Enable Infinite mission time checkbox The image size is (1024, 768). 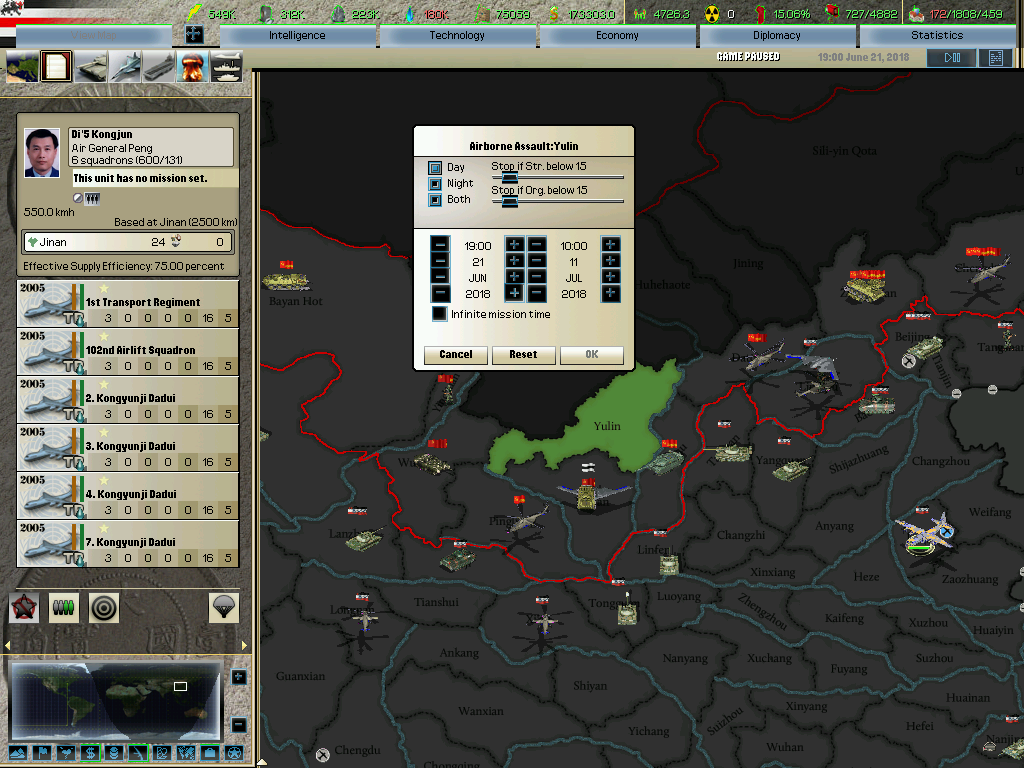point(439,314)
